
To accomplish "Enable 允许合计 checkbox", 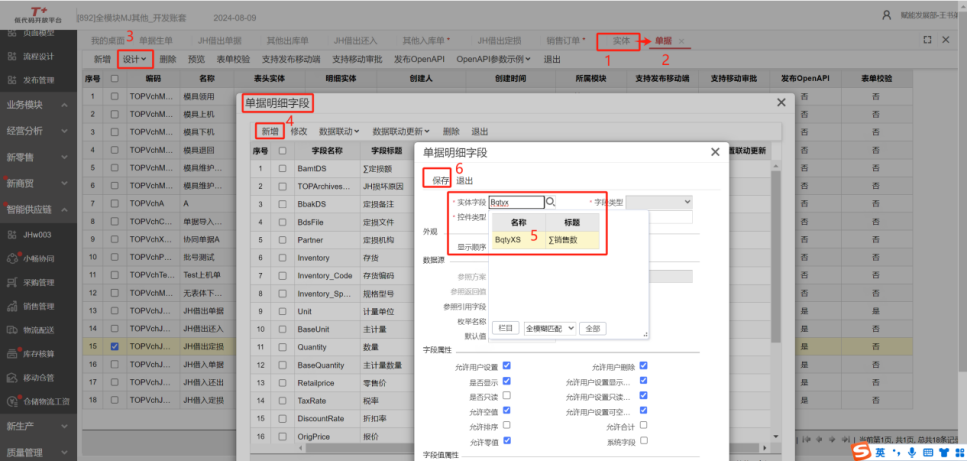I will point(643,425).
